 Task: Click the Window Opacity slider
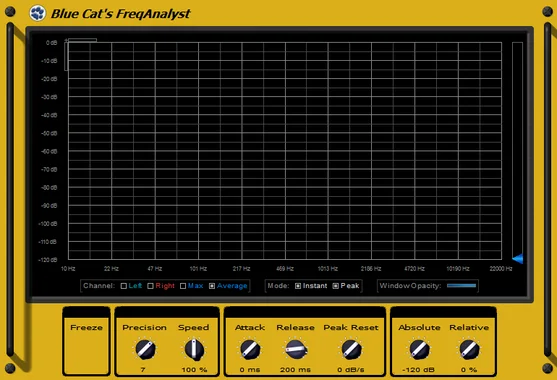point(461,286)
